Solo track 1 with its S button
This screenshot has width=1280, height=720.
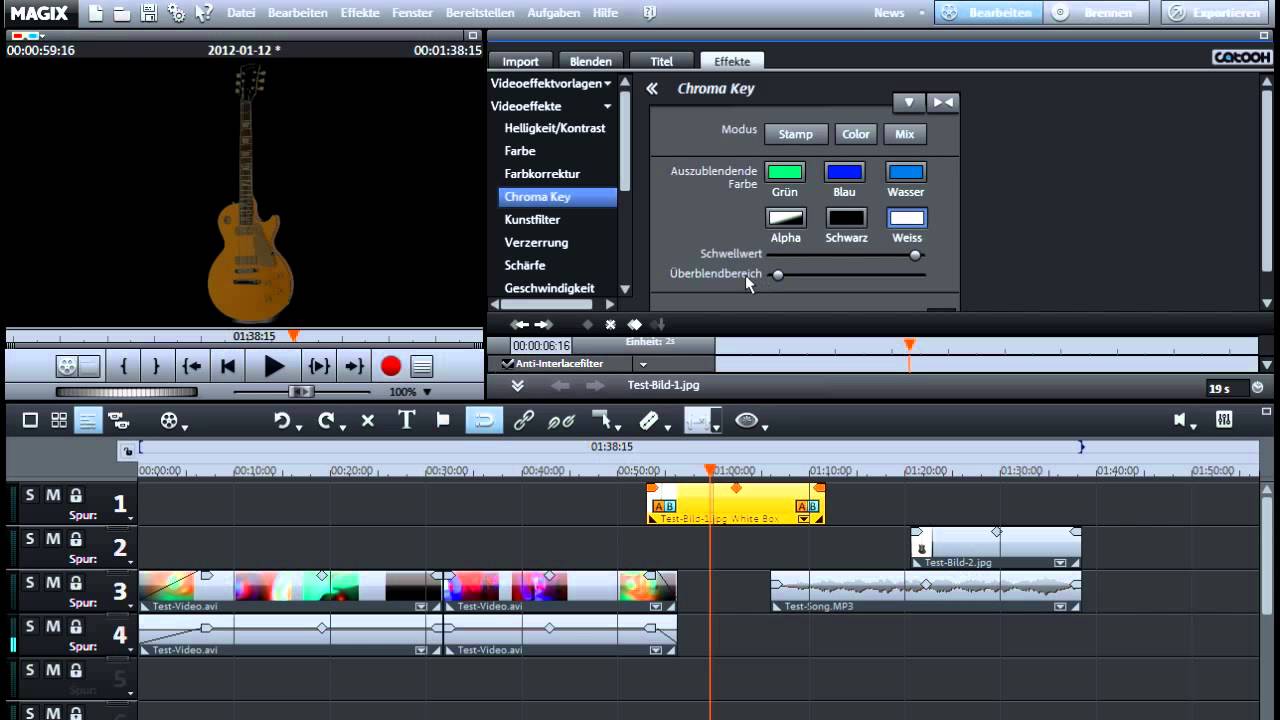[x=30, y=495]
